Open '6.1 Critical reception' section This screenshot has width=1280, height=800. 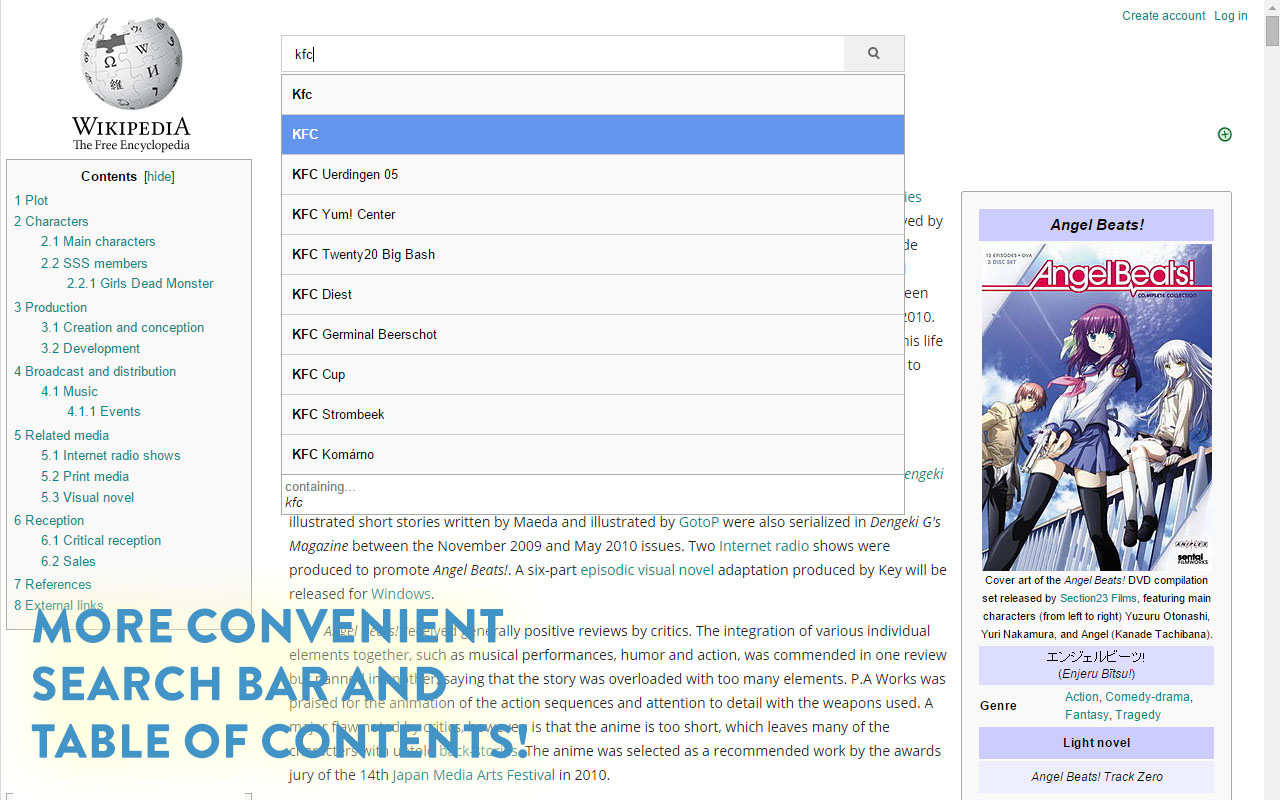click(x=101, y=540)
